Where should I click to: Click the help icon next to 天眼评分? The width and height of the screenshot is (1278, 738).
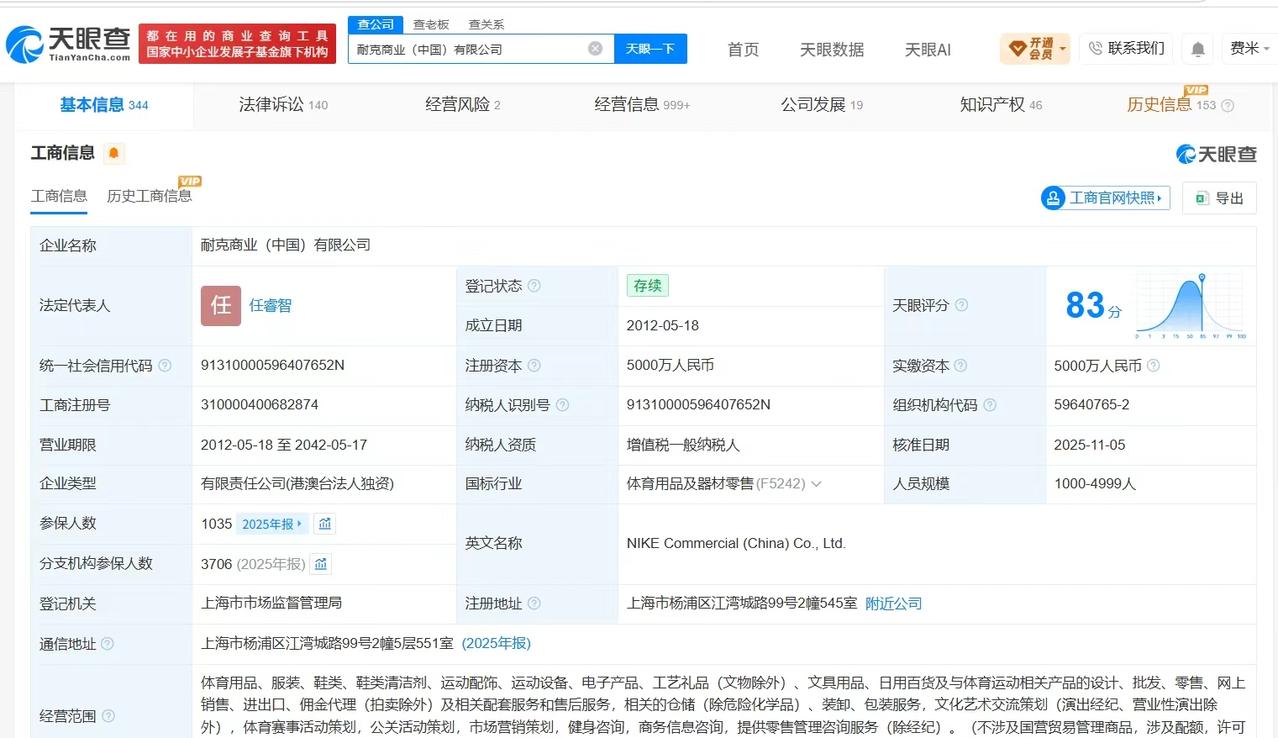pos(961,305)
